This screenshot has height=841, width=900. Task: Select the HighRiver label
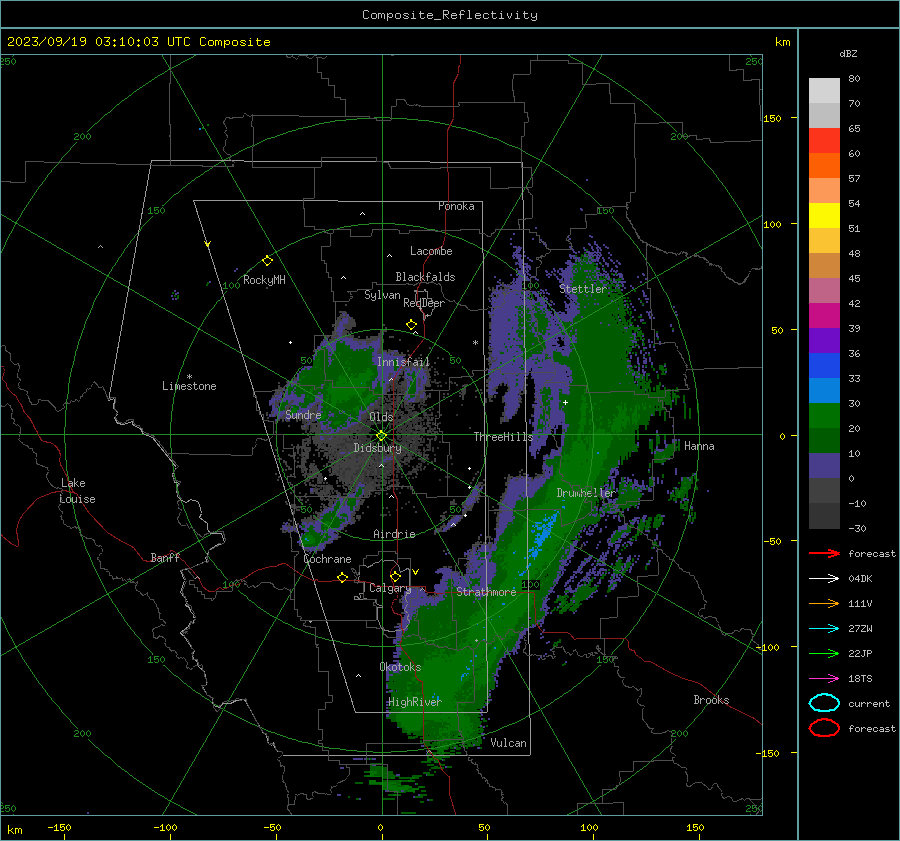pyautogui.click(x=415, y=702)
